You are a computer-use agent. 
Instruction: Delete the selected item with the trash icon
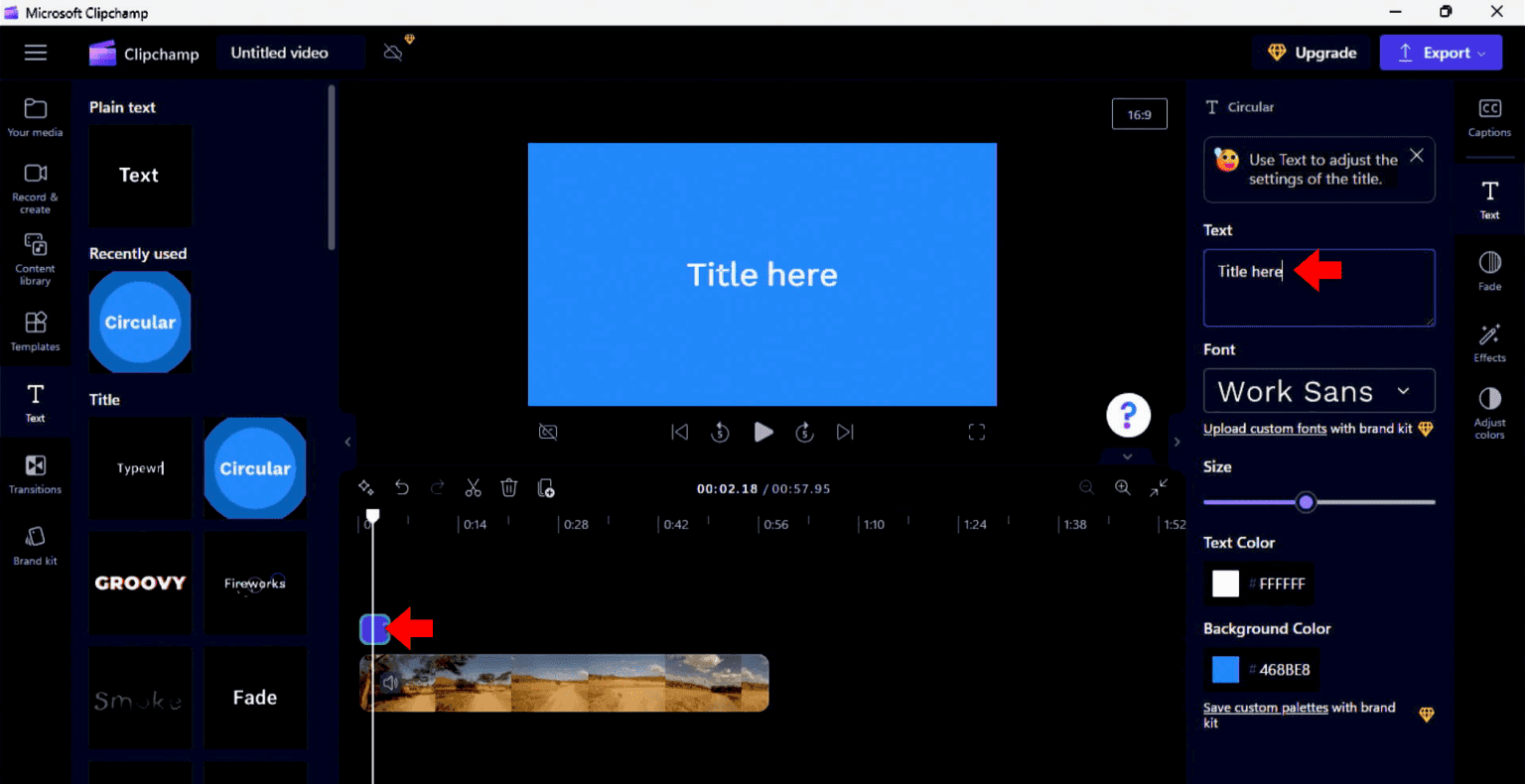coord(509,487)
